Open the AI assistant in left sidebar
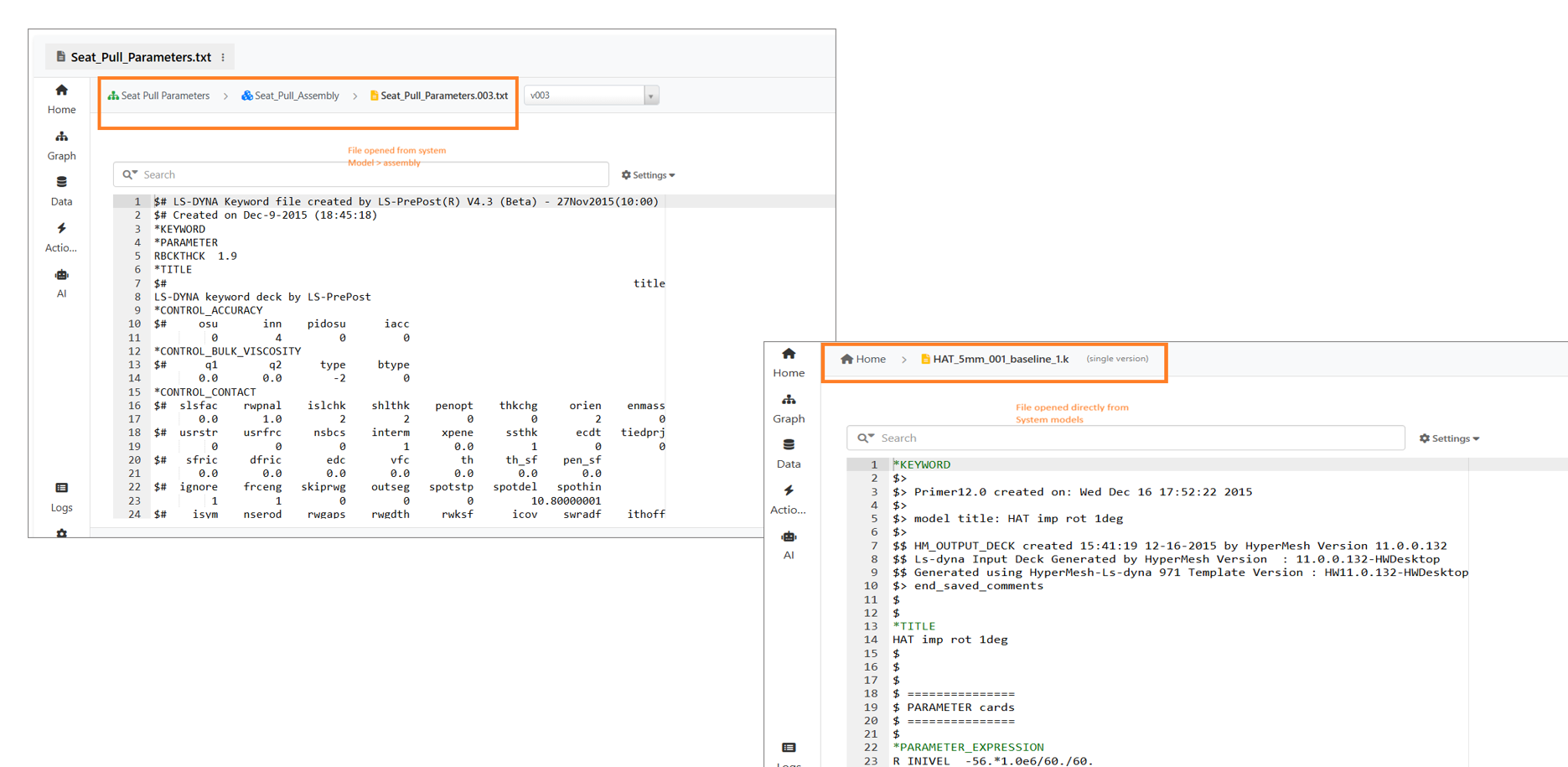The height and width of the screenshot is (767, 1568). pos(61,282)
